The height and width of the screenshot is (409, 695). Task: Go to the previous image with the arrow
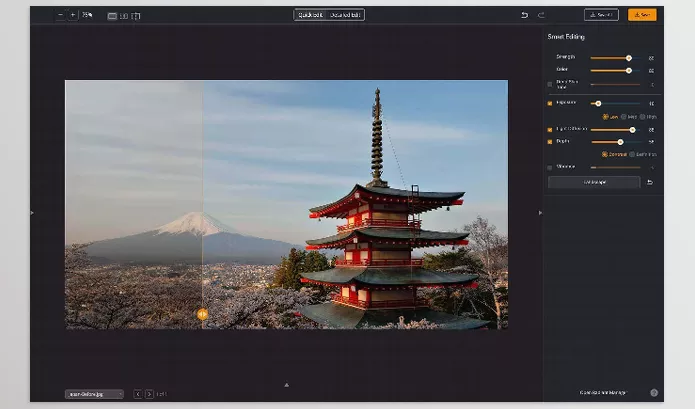tap(138, 394)
